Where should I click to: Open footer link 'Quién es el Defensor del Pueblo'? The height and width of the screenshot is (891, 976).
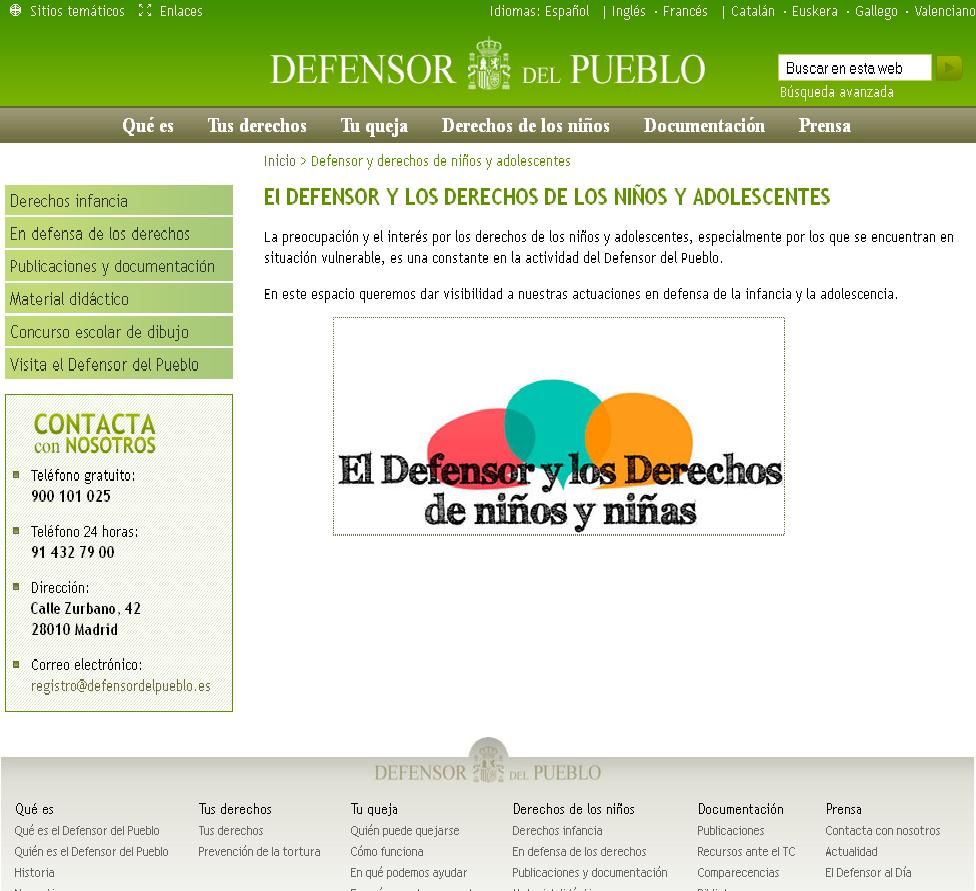point(92,852)
